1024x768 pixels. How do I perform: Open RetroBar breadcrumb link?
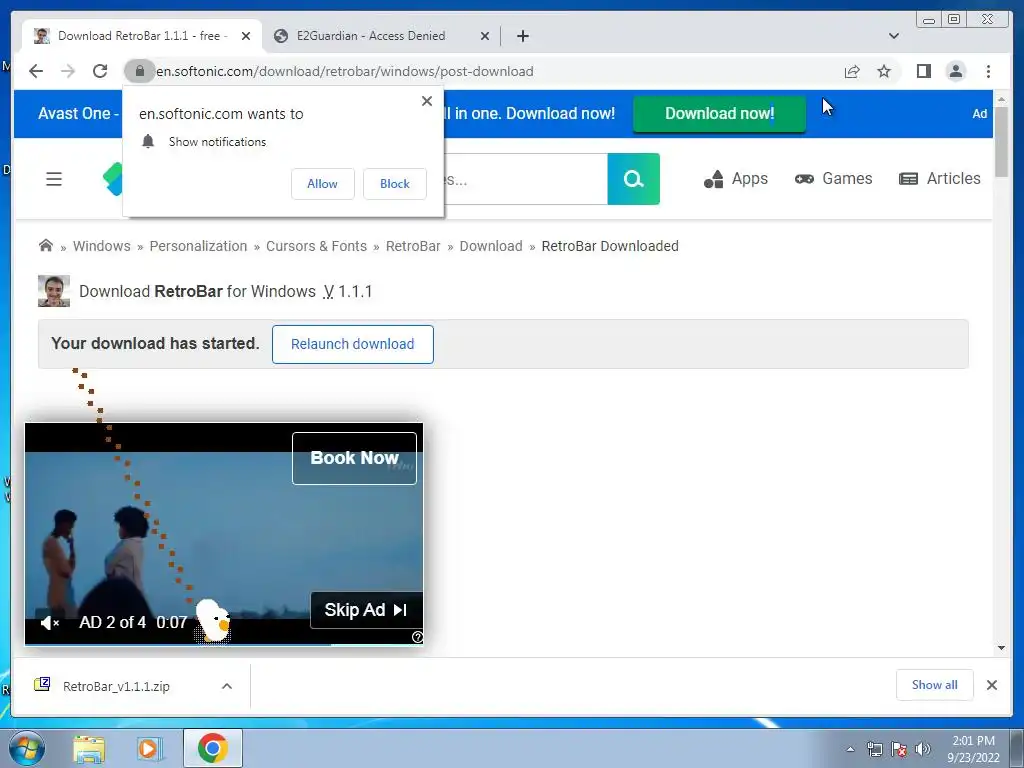pos(413,246)
